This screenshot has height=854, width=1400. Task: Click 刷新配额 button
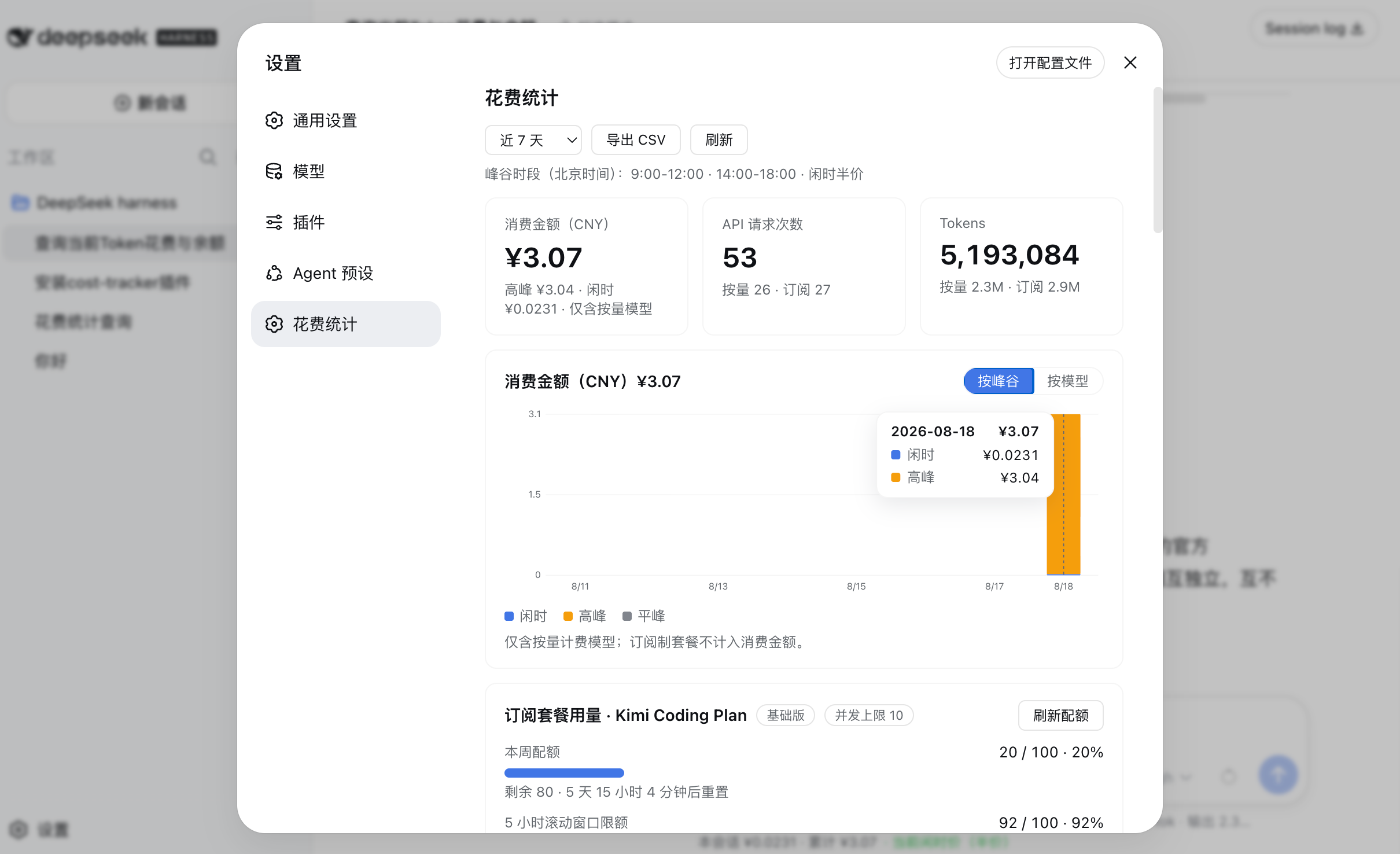pyautogui.click(x=1060, y=716)
